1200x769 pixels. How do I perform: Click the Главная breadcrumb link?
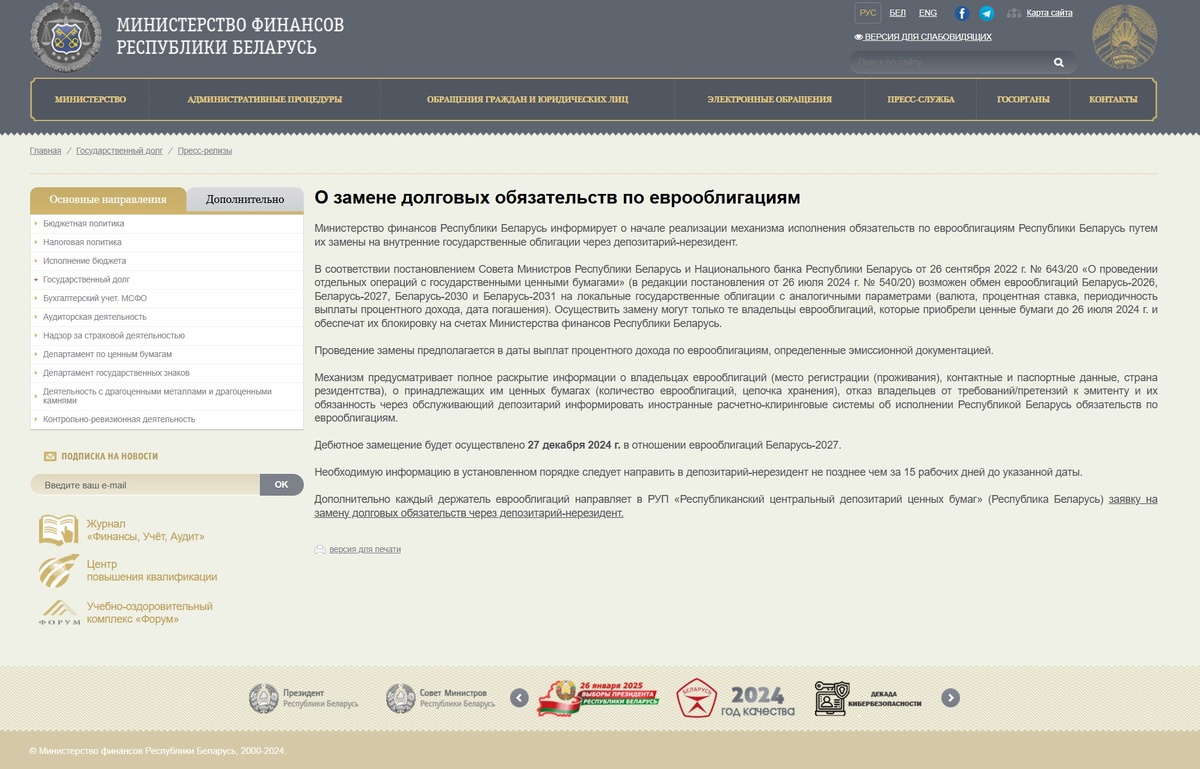tap(45, 151)
